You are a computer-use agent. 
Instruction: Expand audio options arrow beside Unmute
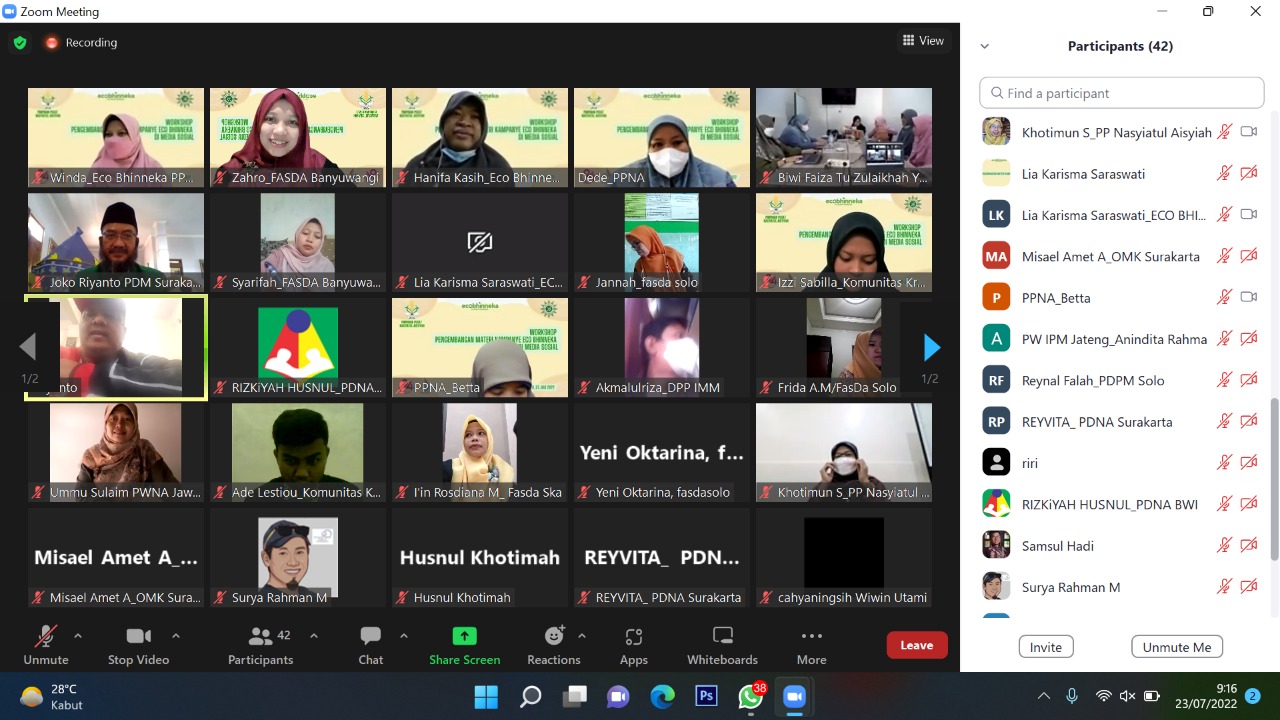pos(78,636)
